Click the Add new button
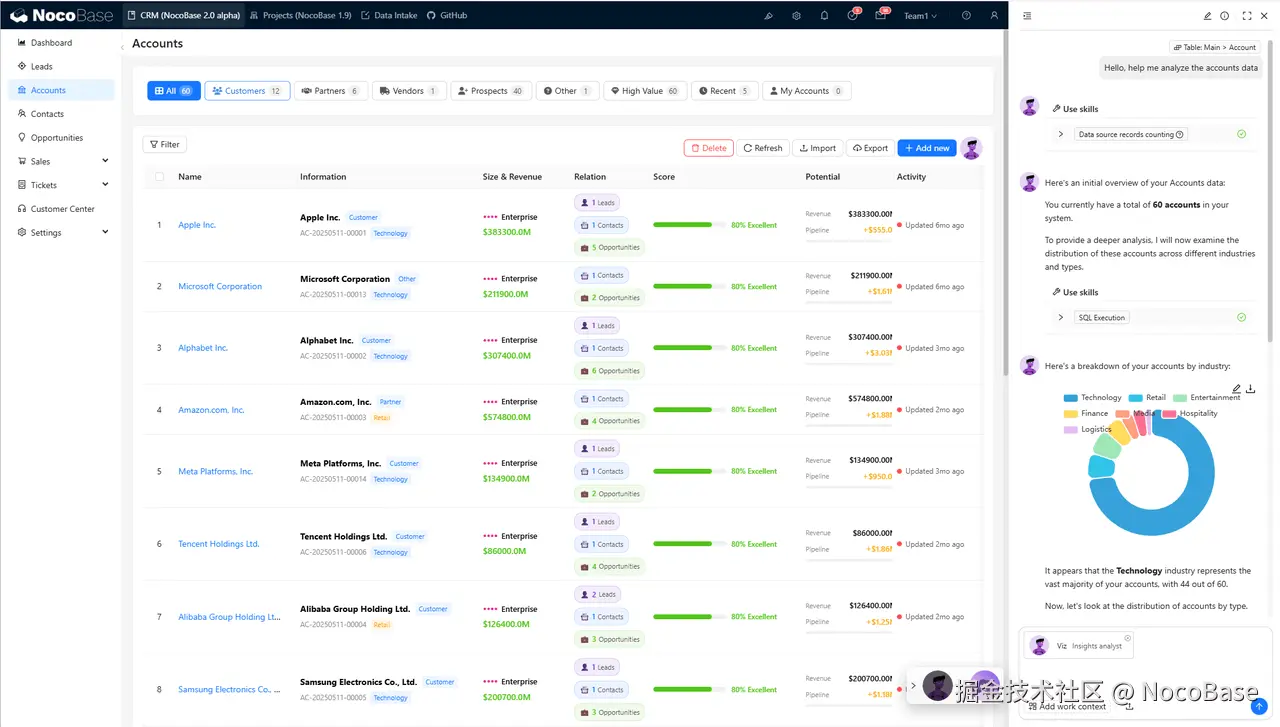 pos(926,148)
